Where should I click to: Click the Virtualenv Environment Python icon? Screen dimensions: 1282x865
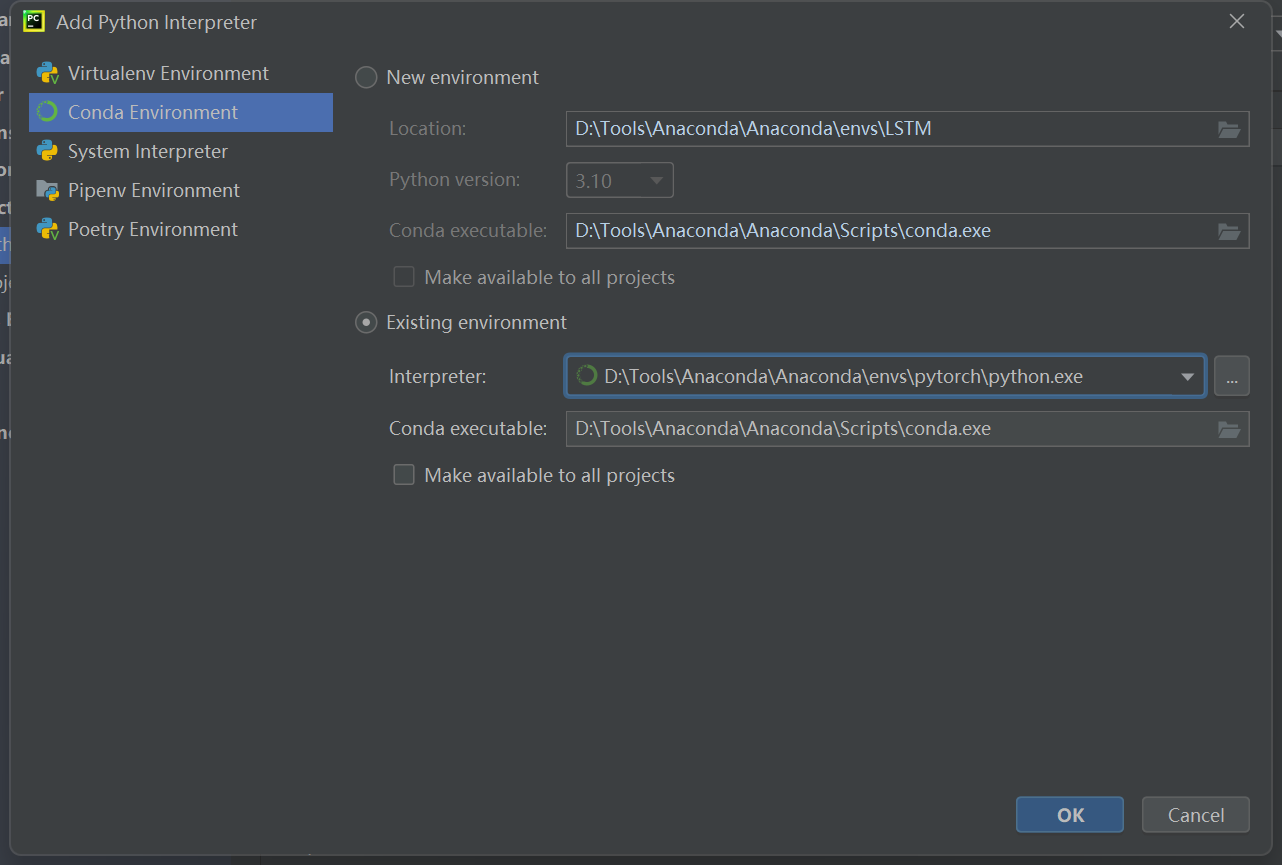[47, 73]
